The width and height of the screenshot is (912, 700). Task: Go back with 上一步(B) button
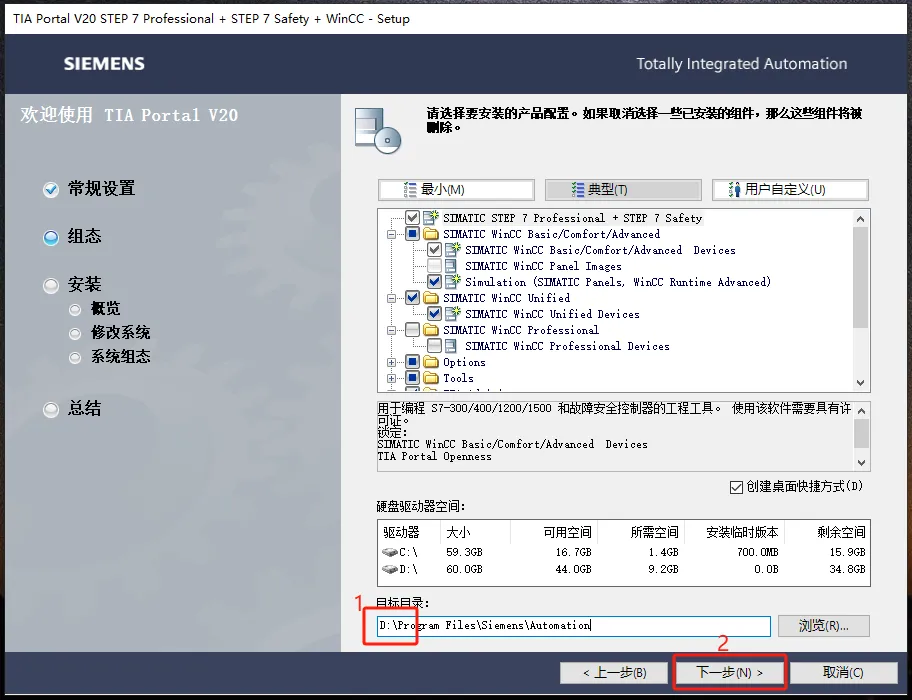click(614, 673)
